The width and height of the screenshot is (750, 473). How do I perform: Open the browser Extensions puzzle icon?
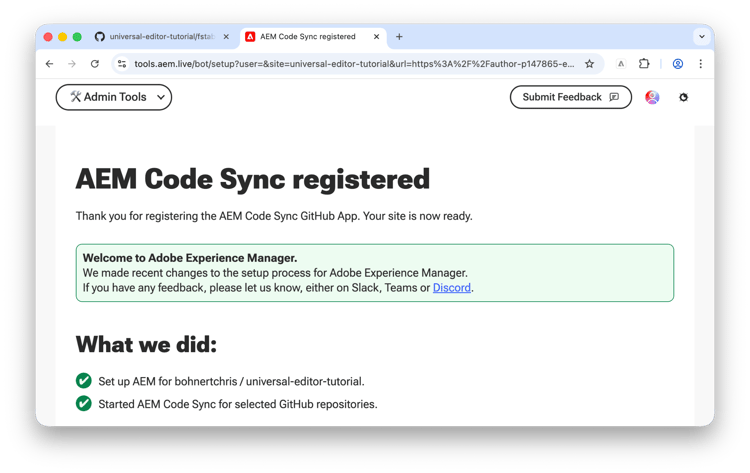click(x=644, y=64)
